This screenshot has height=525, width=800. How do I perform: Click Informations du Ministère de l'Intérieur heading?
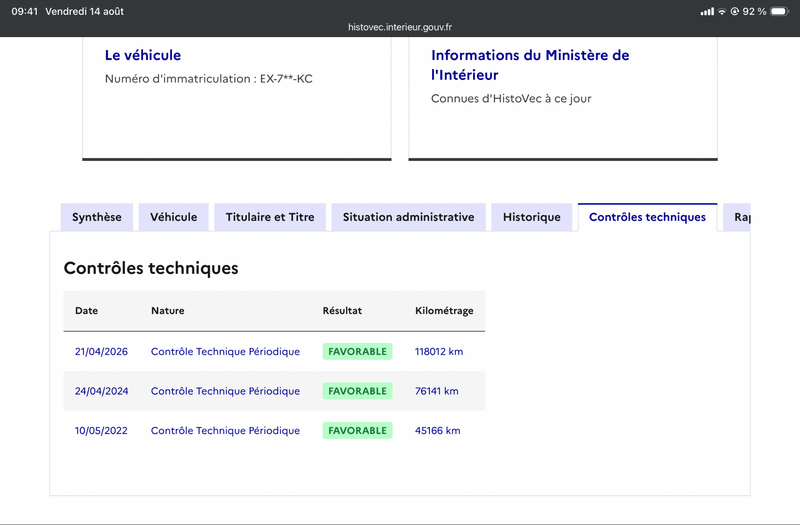point(530,65)
